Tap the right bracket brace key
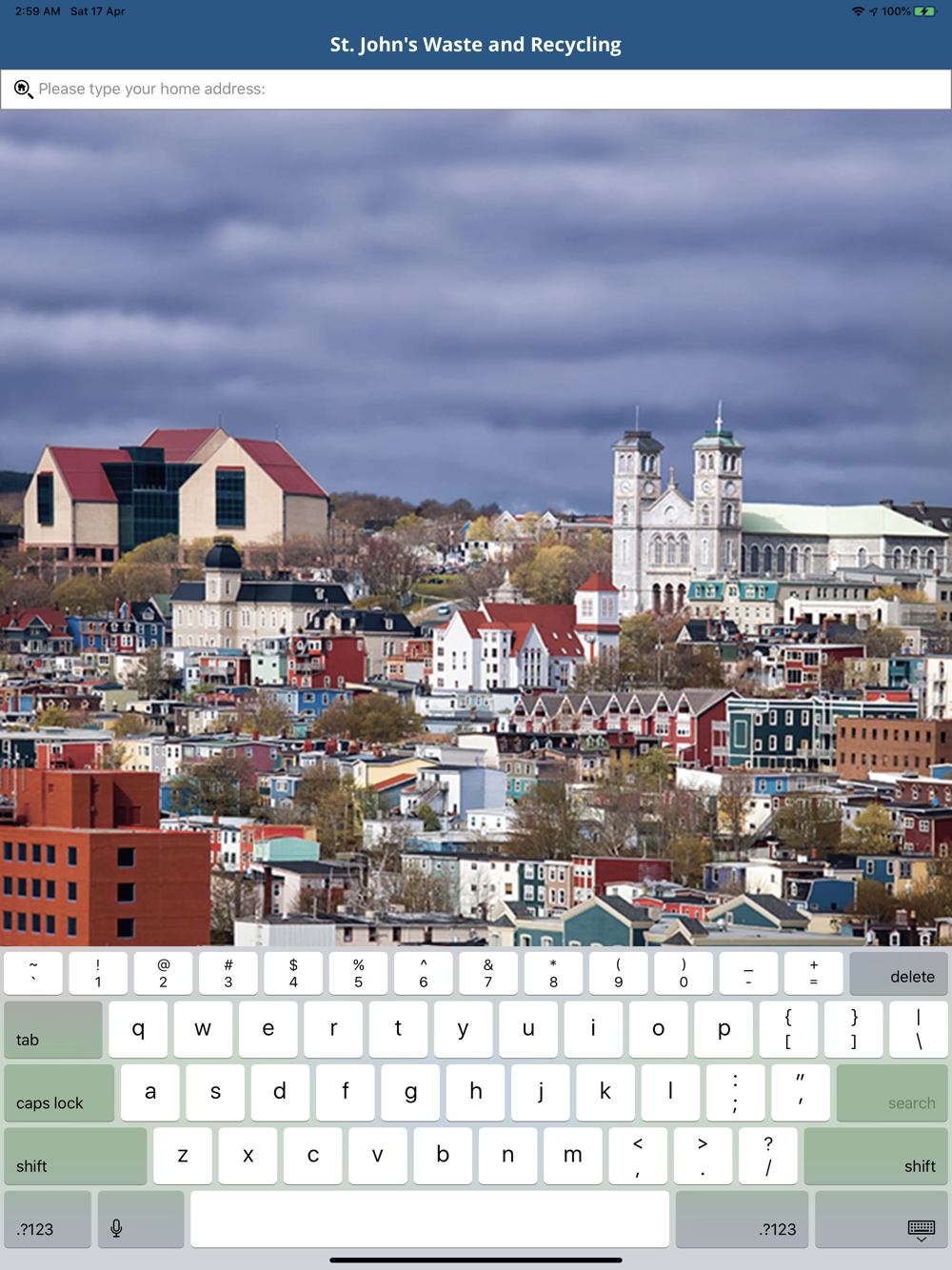 [853, 1029]
